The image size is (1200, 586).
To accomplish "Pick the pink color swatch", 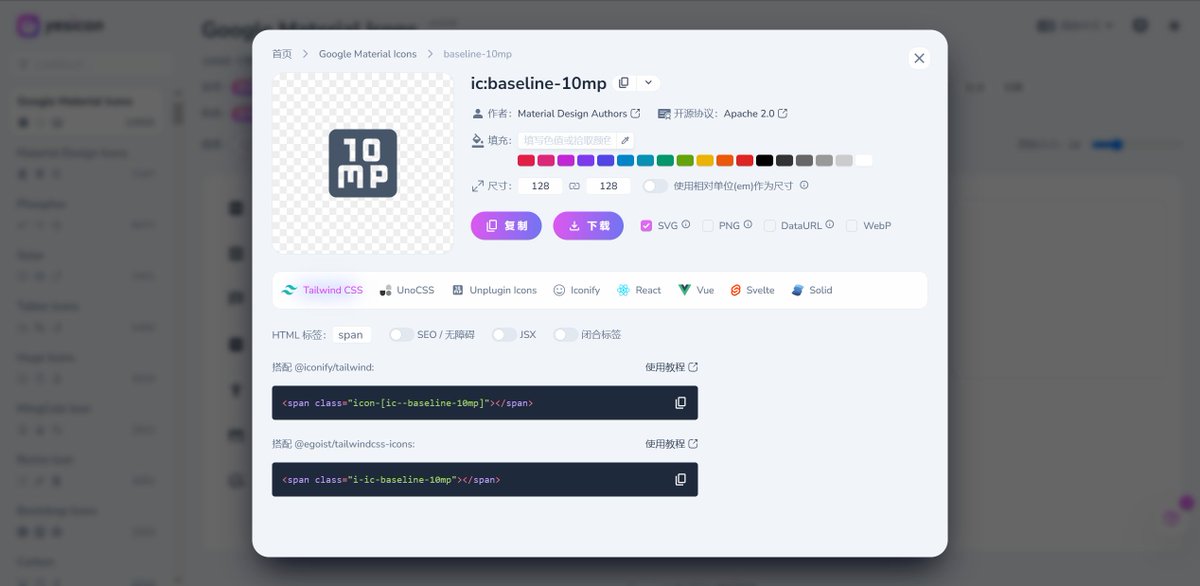I will tap(546, 161).
